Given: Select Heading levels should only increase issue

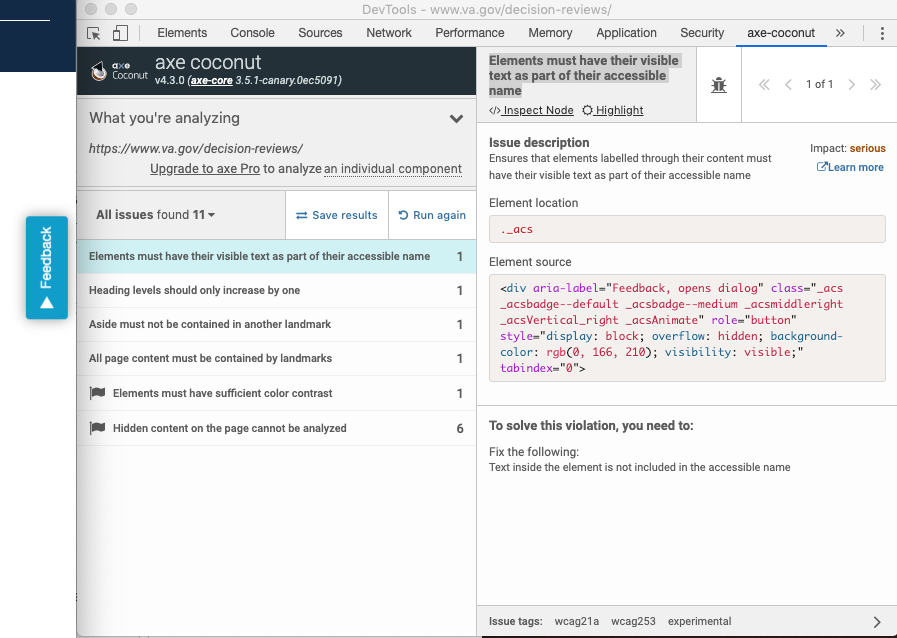Looking at the screenshot, I should (x=276, y=291).
